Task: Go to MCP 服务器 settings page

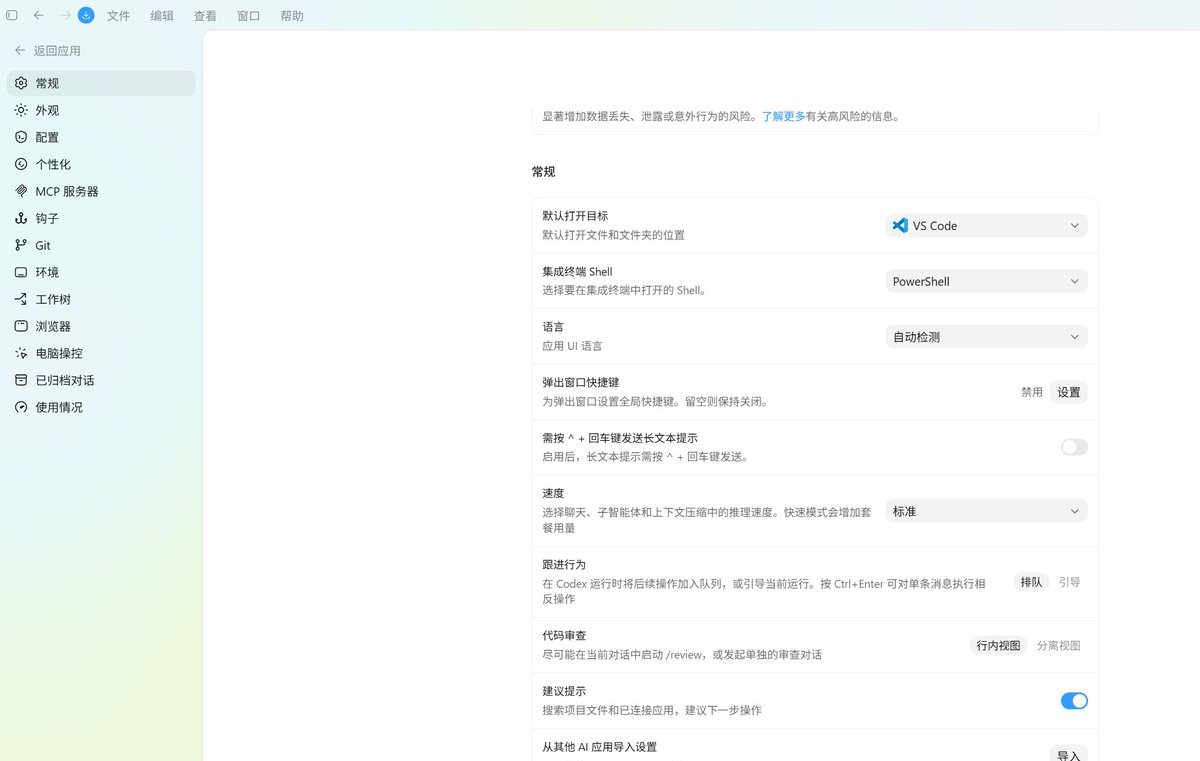Action: [x=101, y=191]
